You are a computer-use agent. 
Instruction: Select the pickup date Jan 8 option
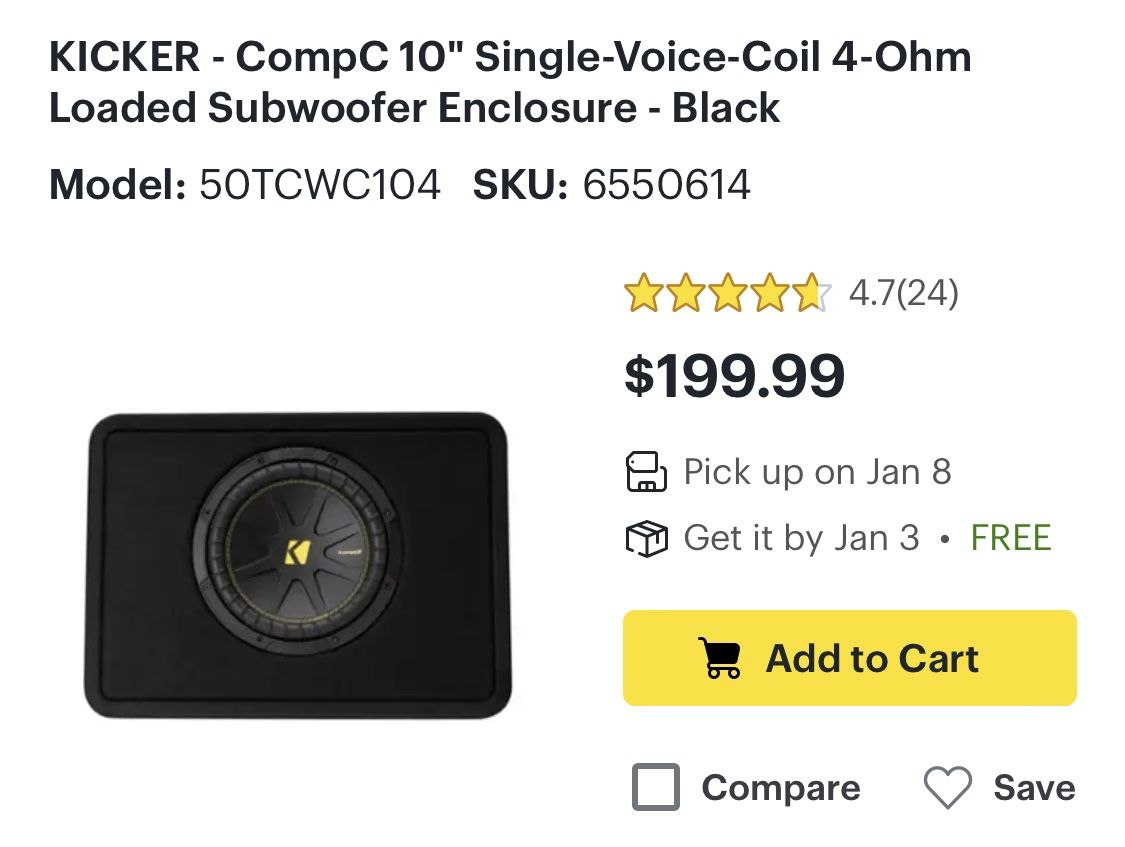pyautogui.click(x=816, y=471)
